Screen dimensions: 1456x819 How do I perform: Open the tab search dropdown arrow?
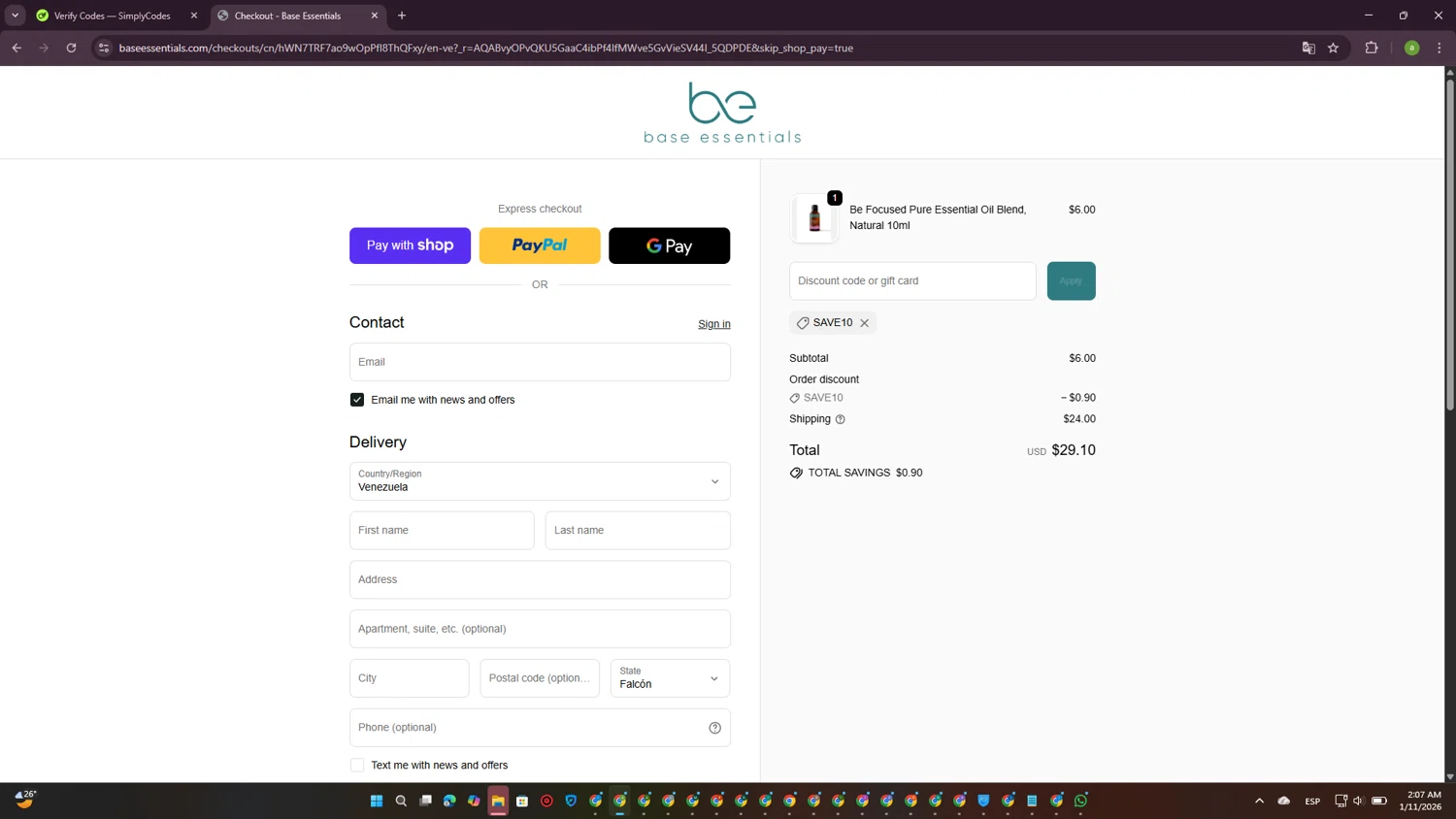click(16, 16)
